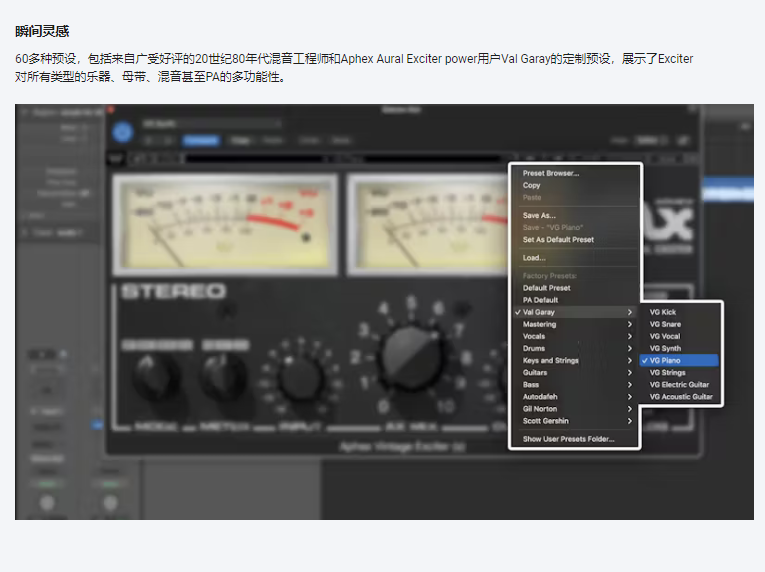Choose the VG Strings preset
Viewport: 765px width, 572px height.
click(x=667, y=372)
